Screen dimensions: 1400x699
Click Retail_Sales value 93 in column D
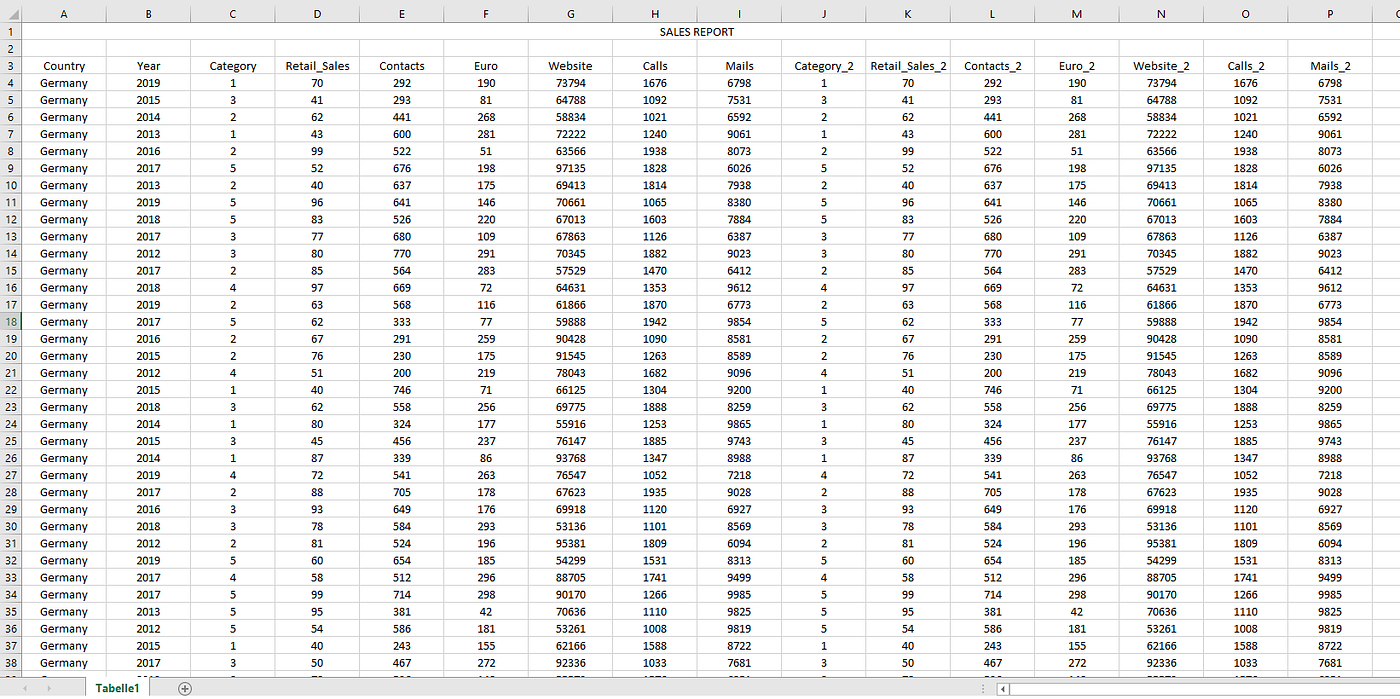[x=317, y=510]
